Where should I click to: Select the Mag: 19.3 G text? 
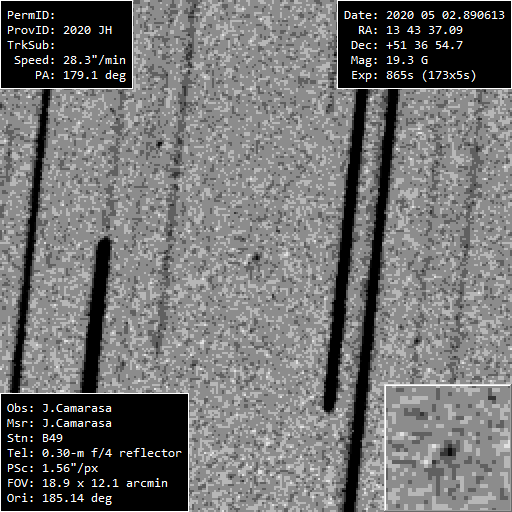[x=389, y=60]
